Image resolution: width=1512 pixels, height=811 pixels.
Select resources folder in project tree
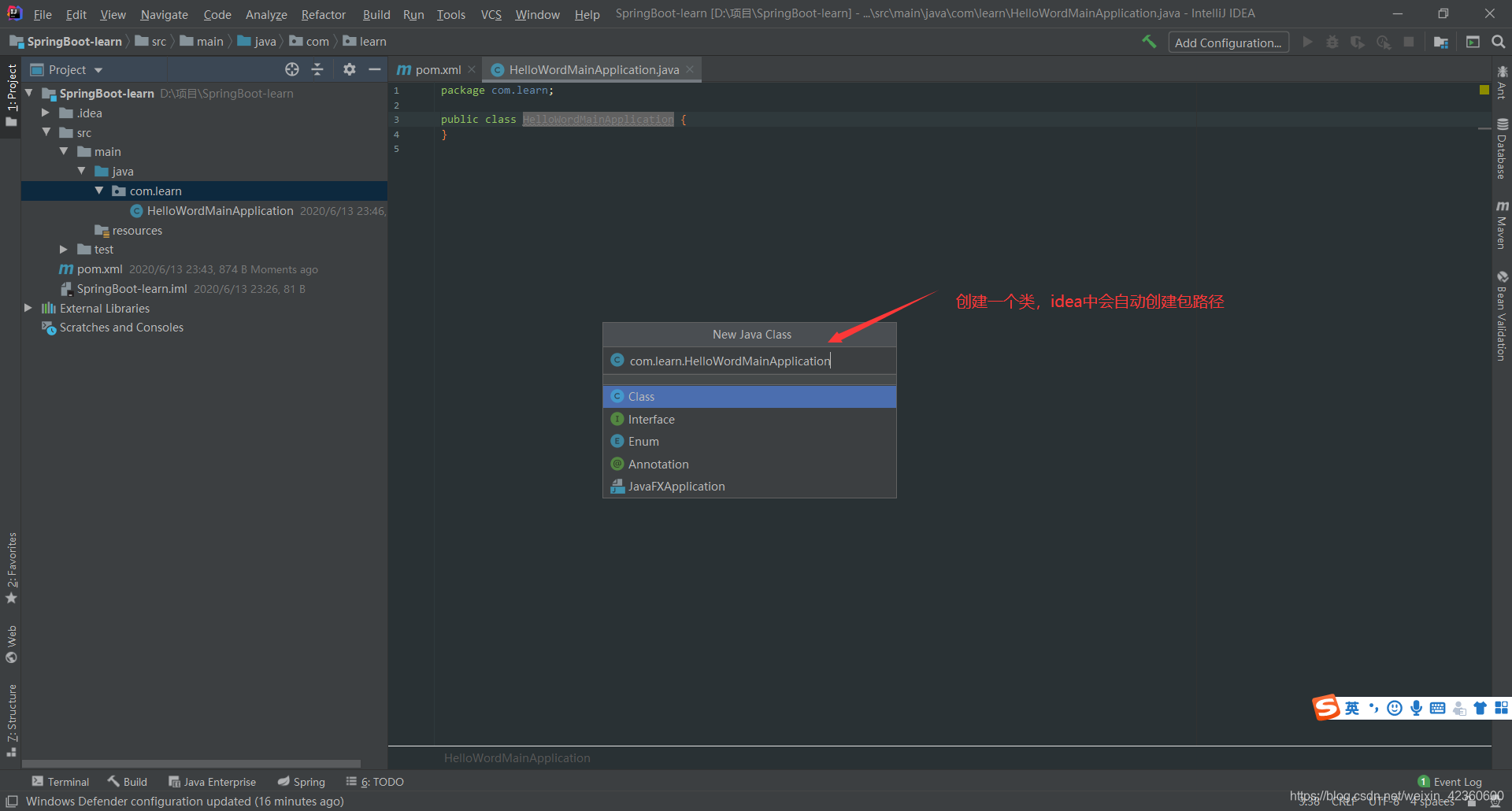[x=128, y=230]
